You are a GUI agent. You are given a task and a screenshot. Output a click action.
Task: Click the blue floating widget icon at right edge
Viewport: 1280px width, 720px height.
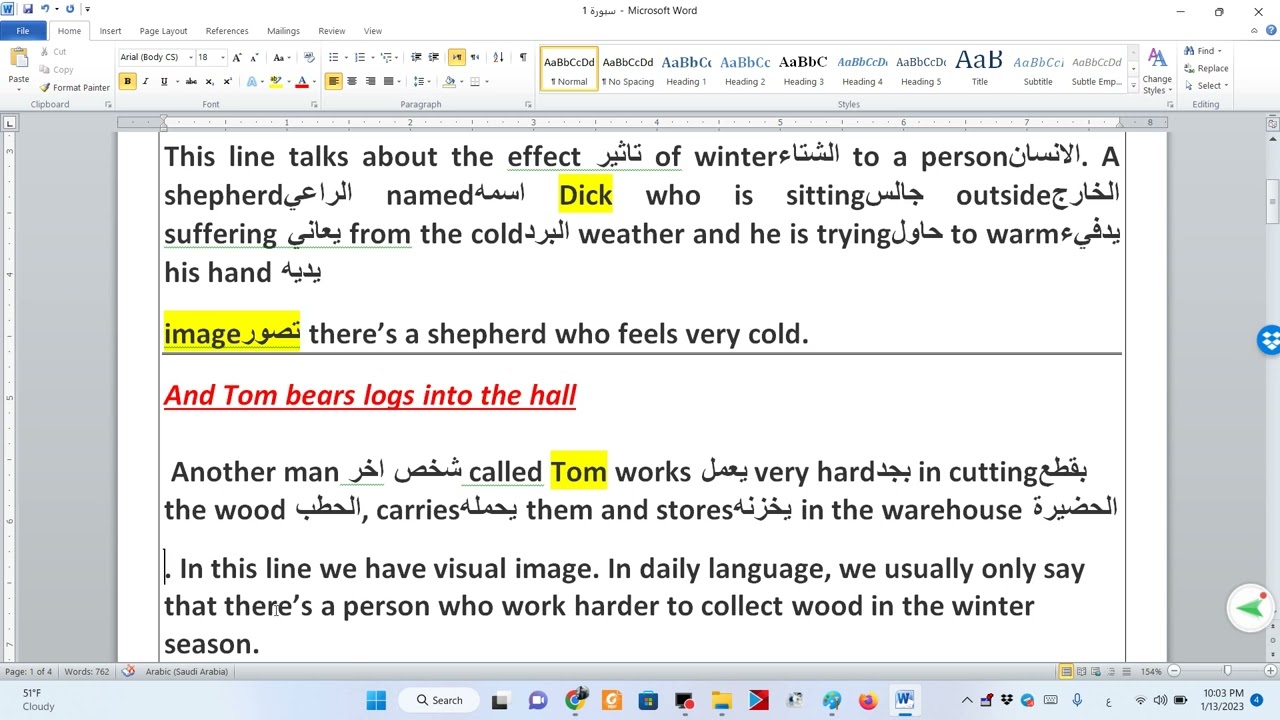pos(1269,340)
